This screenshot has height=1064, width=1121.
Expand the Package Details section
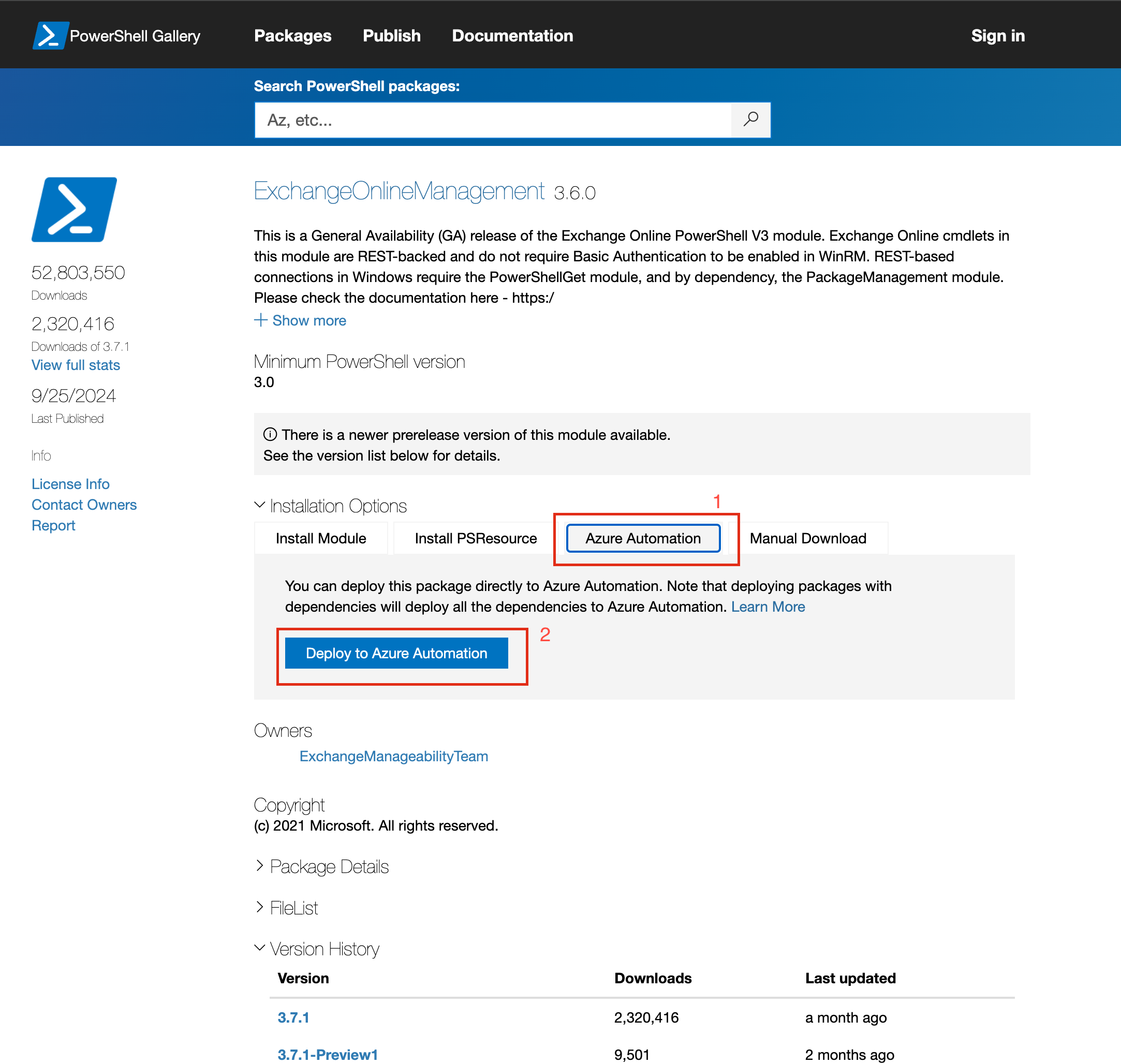point(321,867)
